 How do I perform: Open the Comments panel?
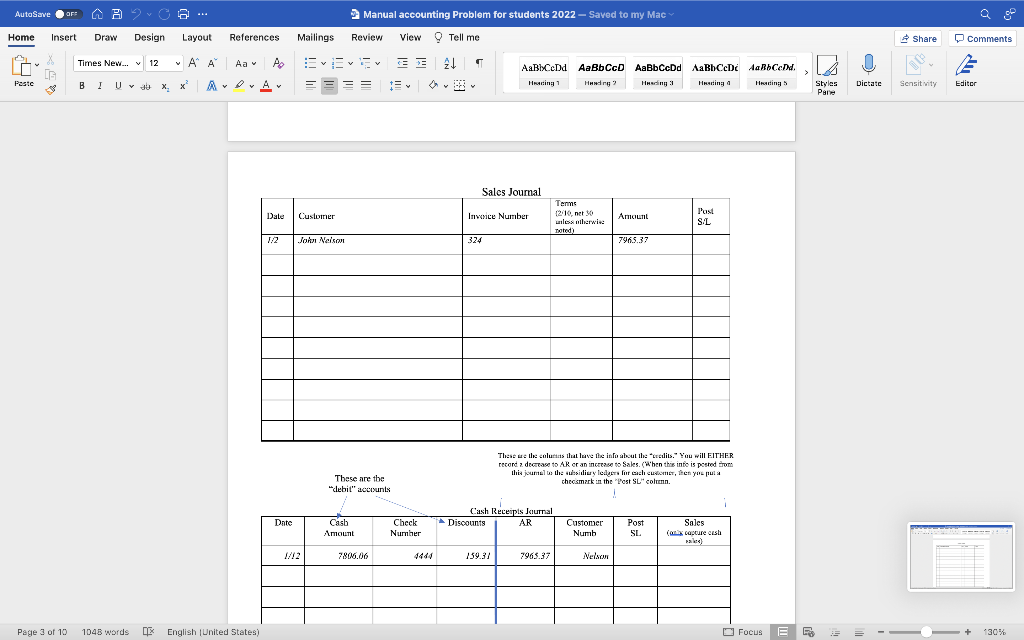(981, 37)
